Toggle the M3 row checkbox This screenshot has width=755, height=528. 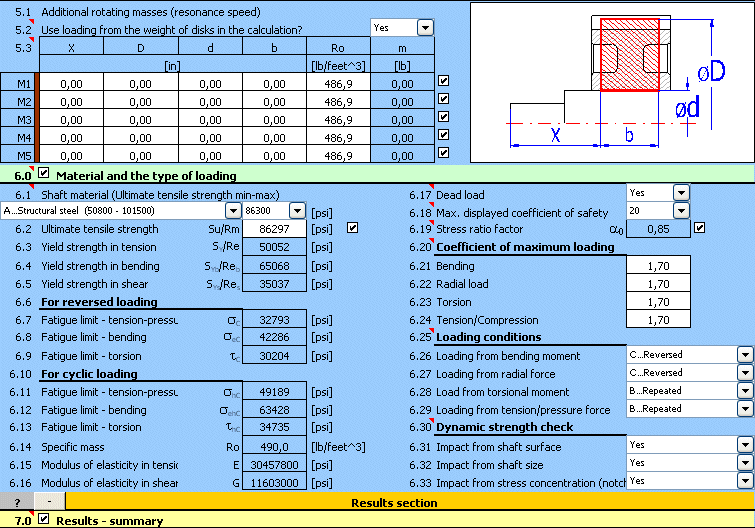(x=443, y=117)
